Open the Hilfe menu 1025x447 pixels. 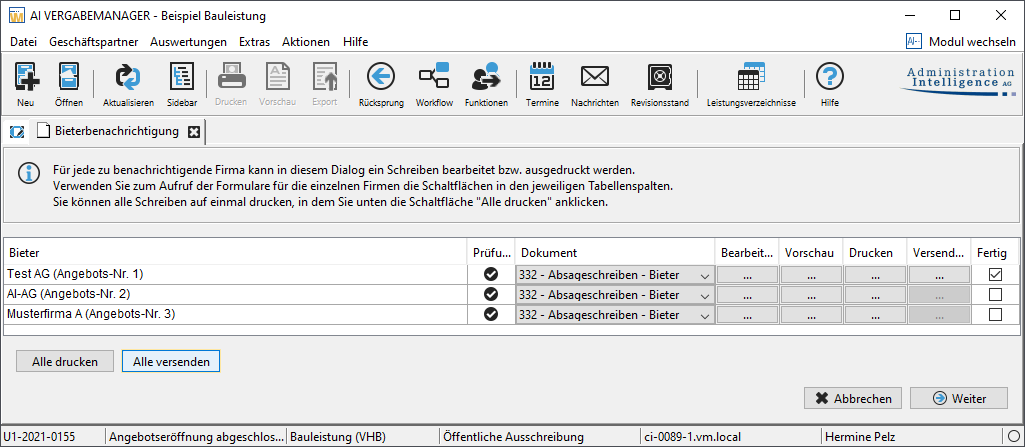356,42
